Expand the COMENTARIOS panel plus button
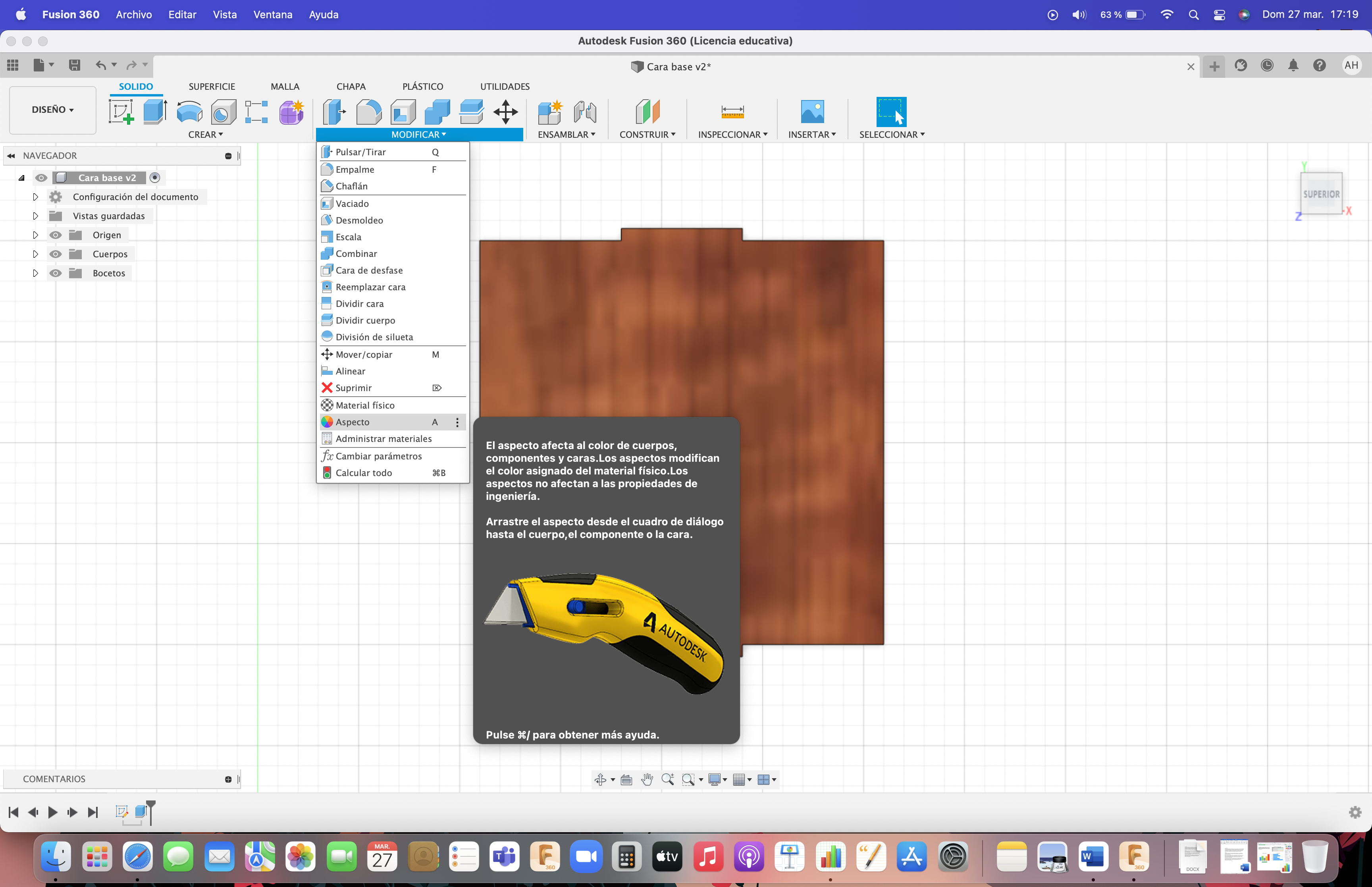The image size is (1372, 887). (x=228, y=779)
